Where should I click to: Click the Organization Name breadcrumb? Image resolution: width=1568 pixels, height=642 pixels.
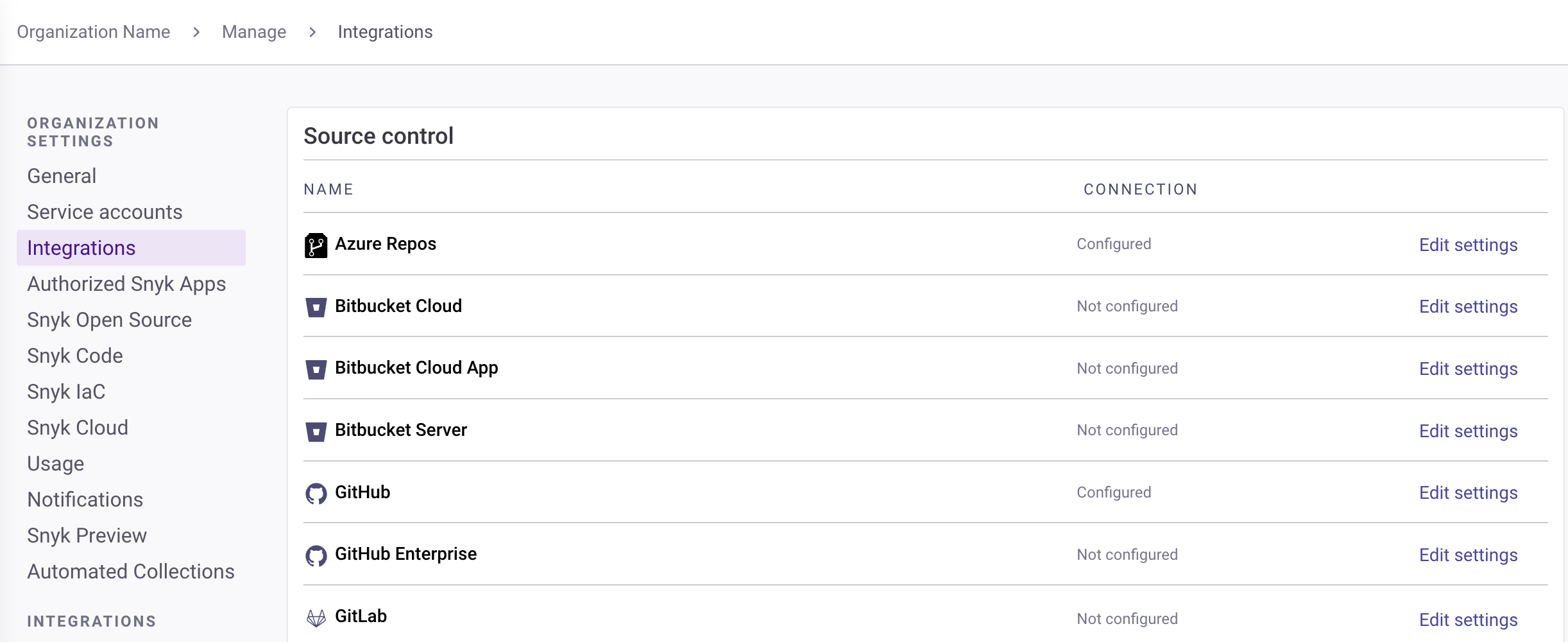tap(94, 31)
